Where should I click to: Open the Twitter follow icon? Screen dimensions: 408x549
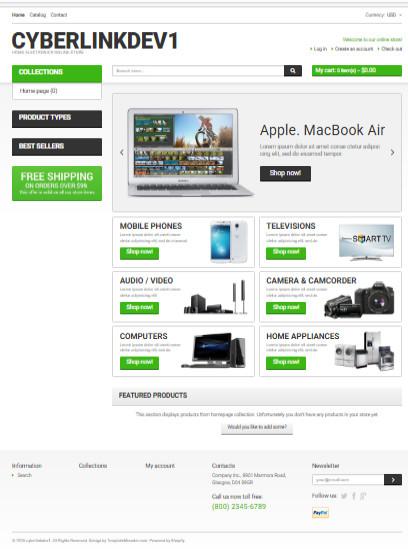coord(344,496)
